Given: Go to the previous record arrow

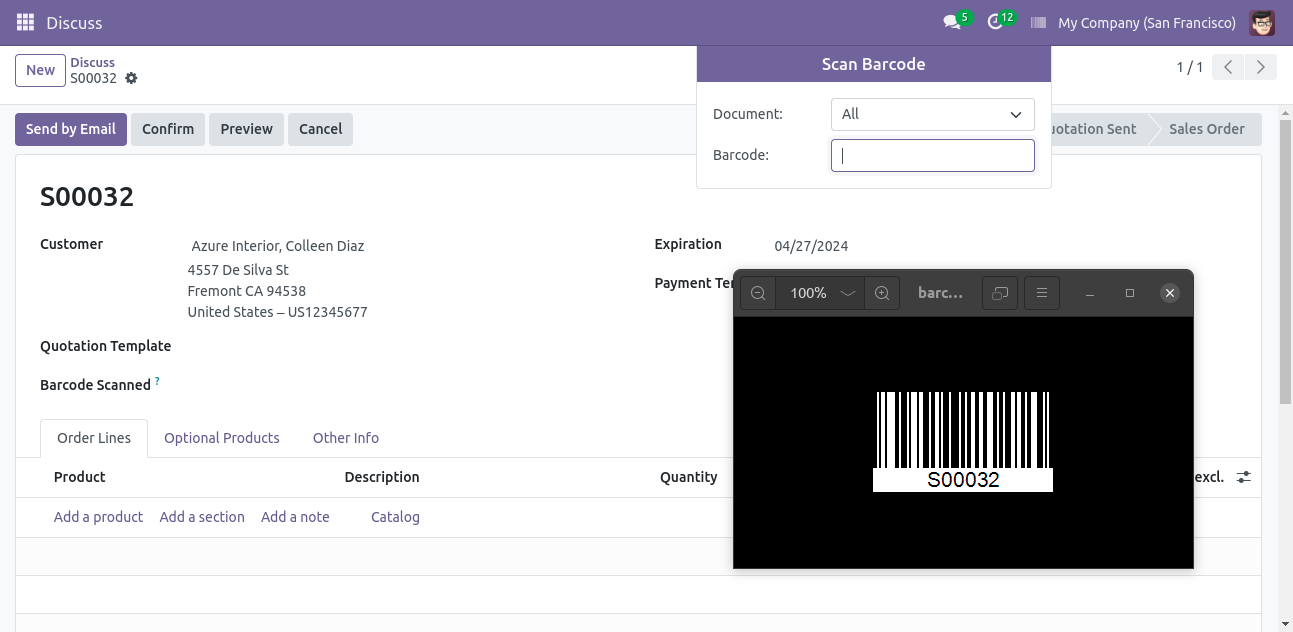Looking at the screenshot, I should click(x=1228, y=67).
